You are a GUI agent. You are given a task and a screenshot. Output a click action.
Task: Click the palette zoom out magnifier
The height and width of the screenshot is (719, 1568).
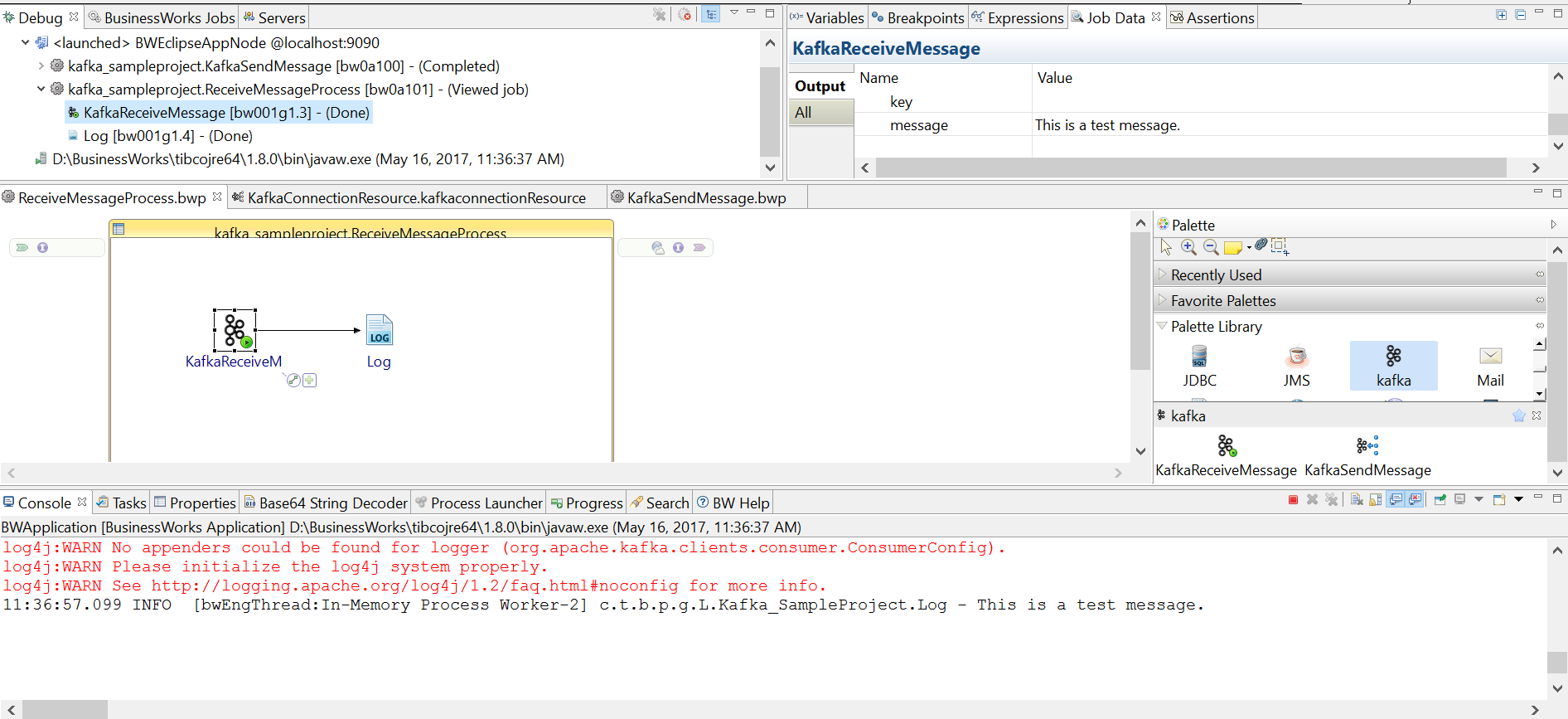1211,247
